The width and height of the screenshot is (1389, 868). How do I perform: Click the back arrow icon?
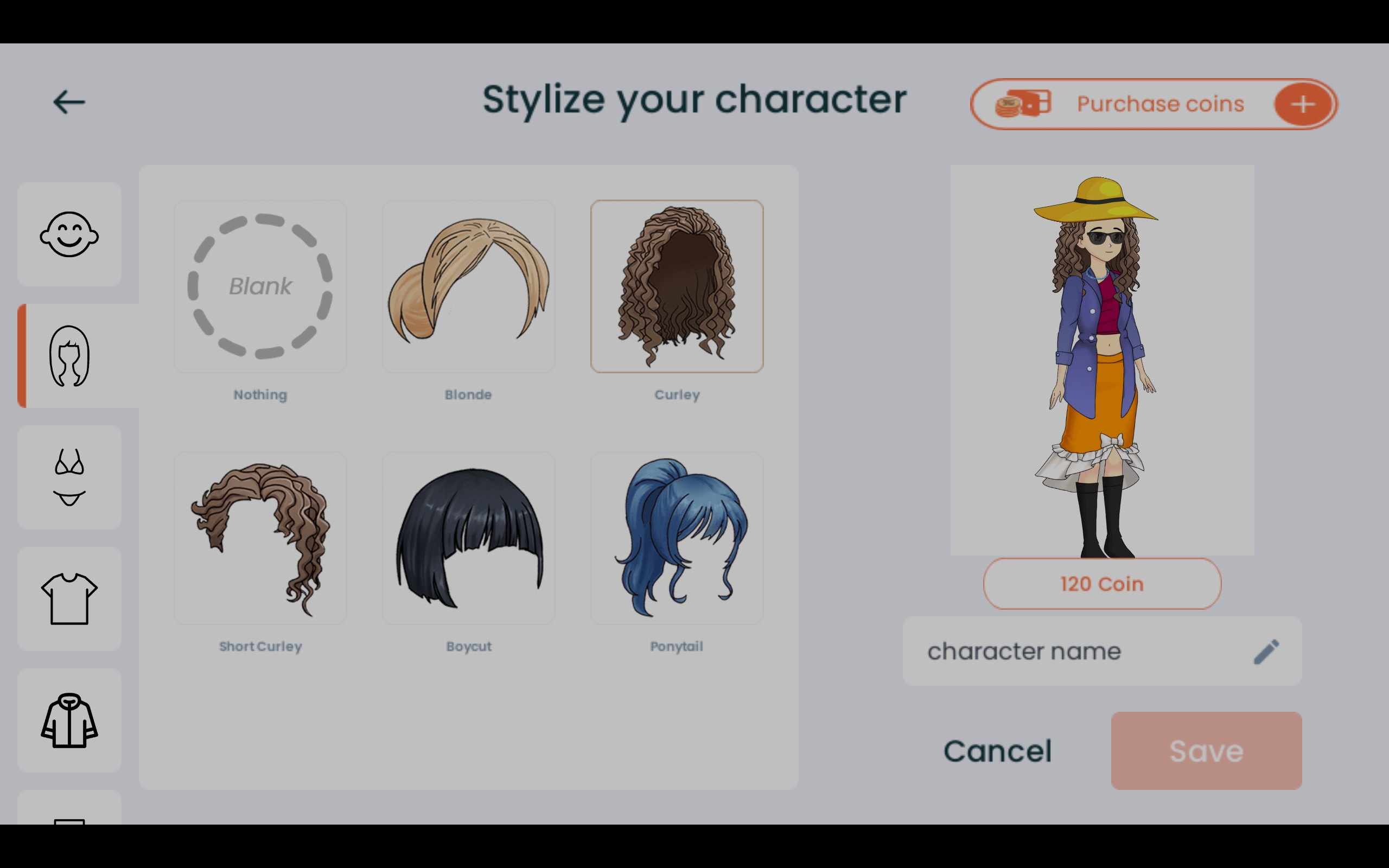(69, 101)
